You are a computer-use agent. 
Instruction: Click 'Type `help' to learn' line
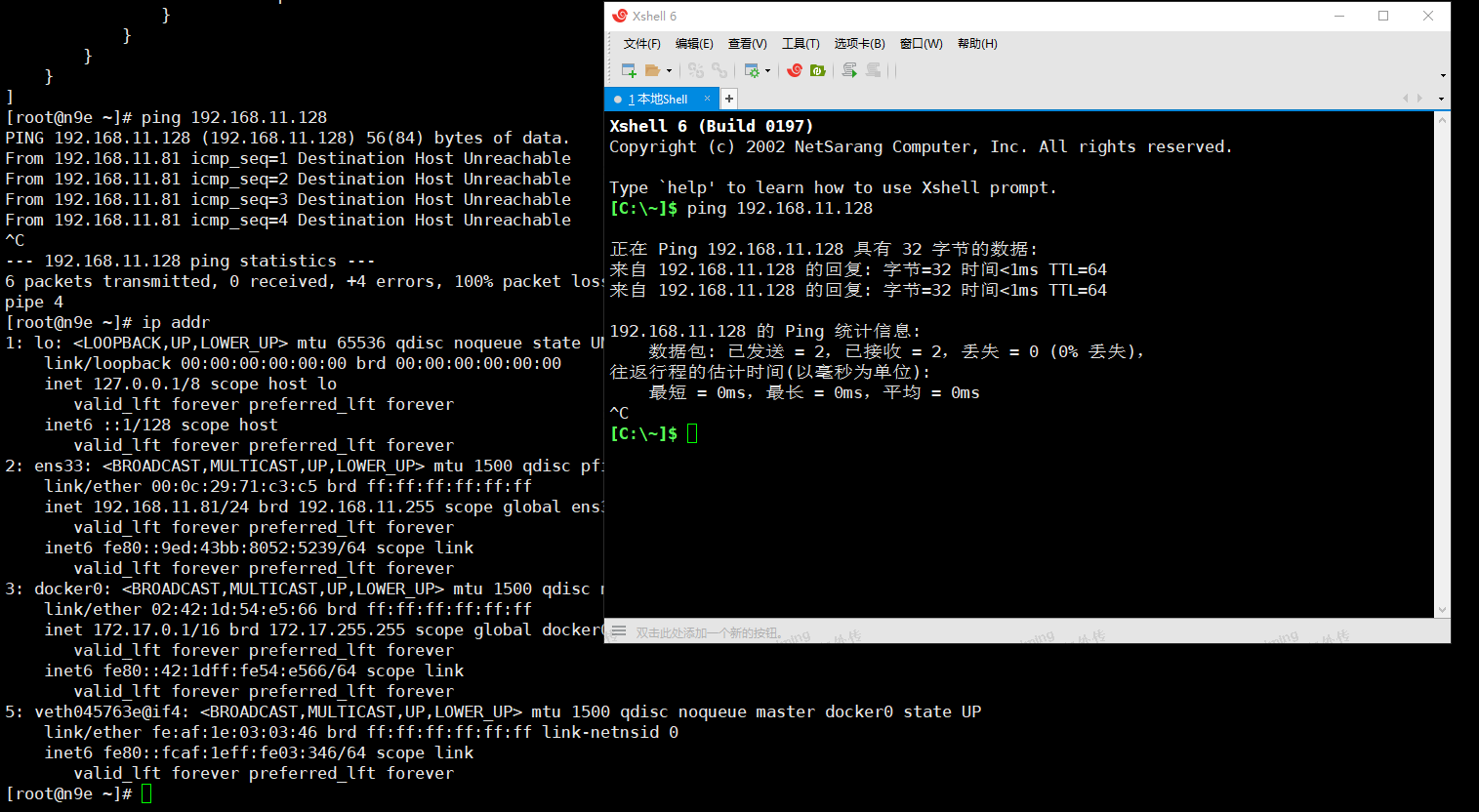point(833,187)
